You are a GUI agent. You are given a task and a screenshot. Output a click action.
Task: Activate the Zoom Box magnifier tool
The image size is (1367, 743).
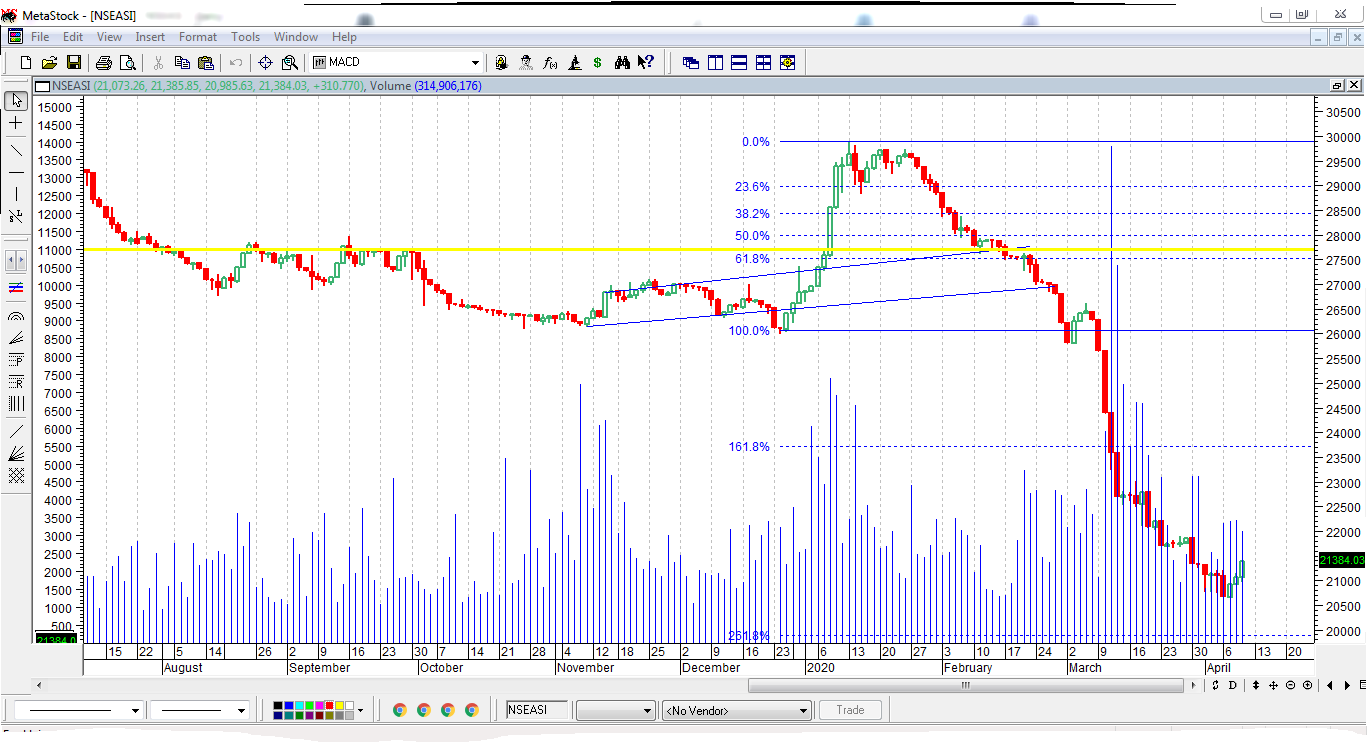(290, 62)
